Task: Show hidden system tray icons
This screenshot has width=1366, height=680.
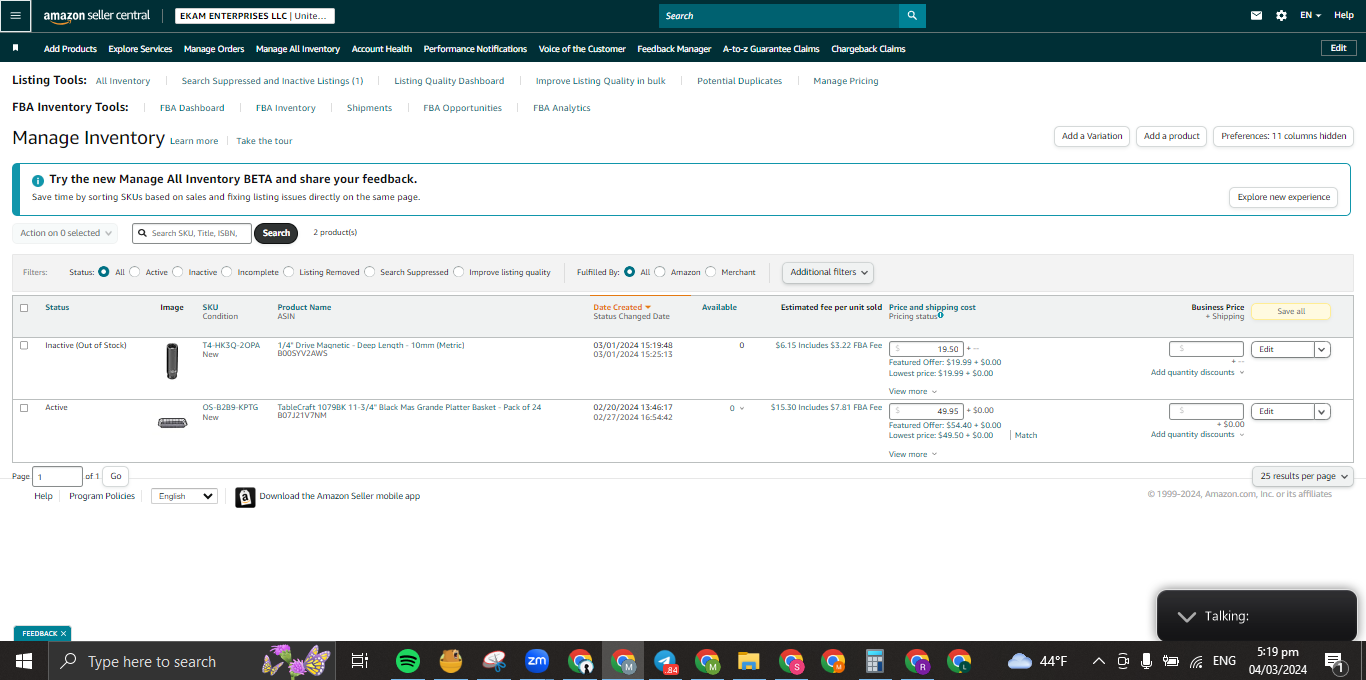Action: [x=1098, y=661]
